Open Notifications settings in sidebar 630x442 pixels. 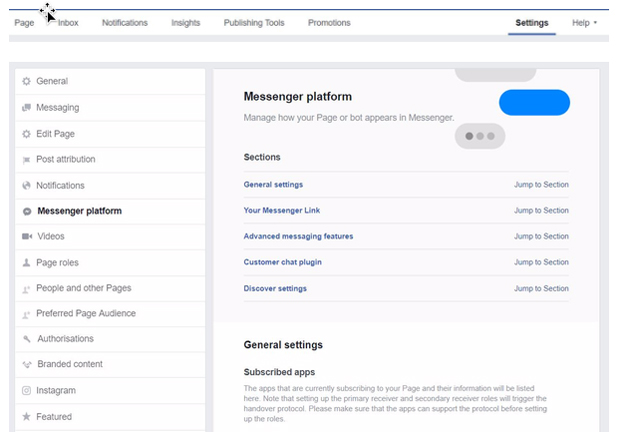pos(110,186)
